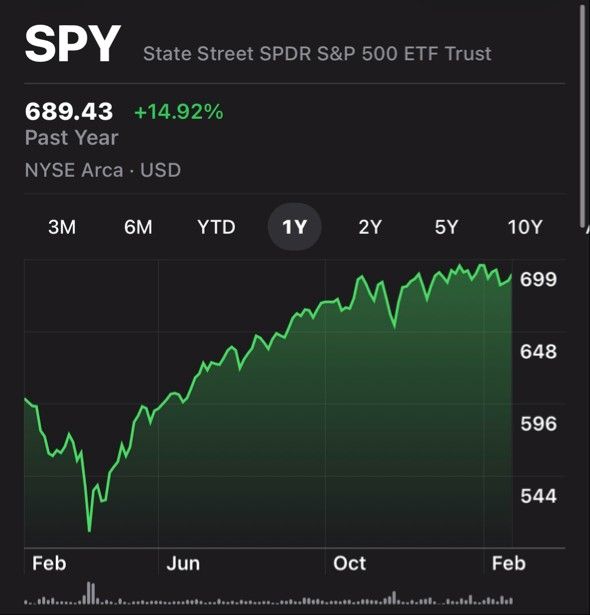Click the tallest volume bar below chart
This screenshot has width=590, height=615.
tap(89, 593)
